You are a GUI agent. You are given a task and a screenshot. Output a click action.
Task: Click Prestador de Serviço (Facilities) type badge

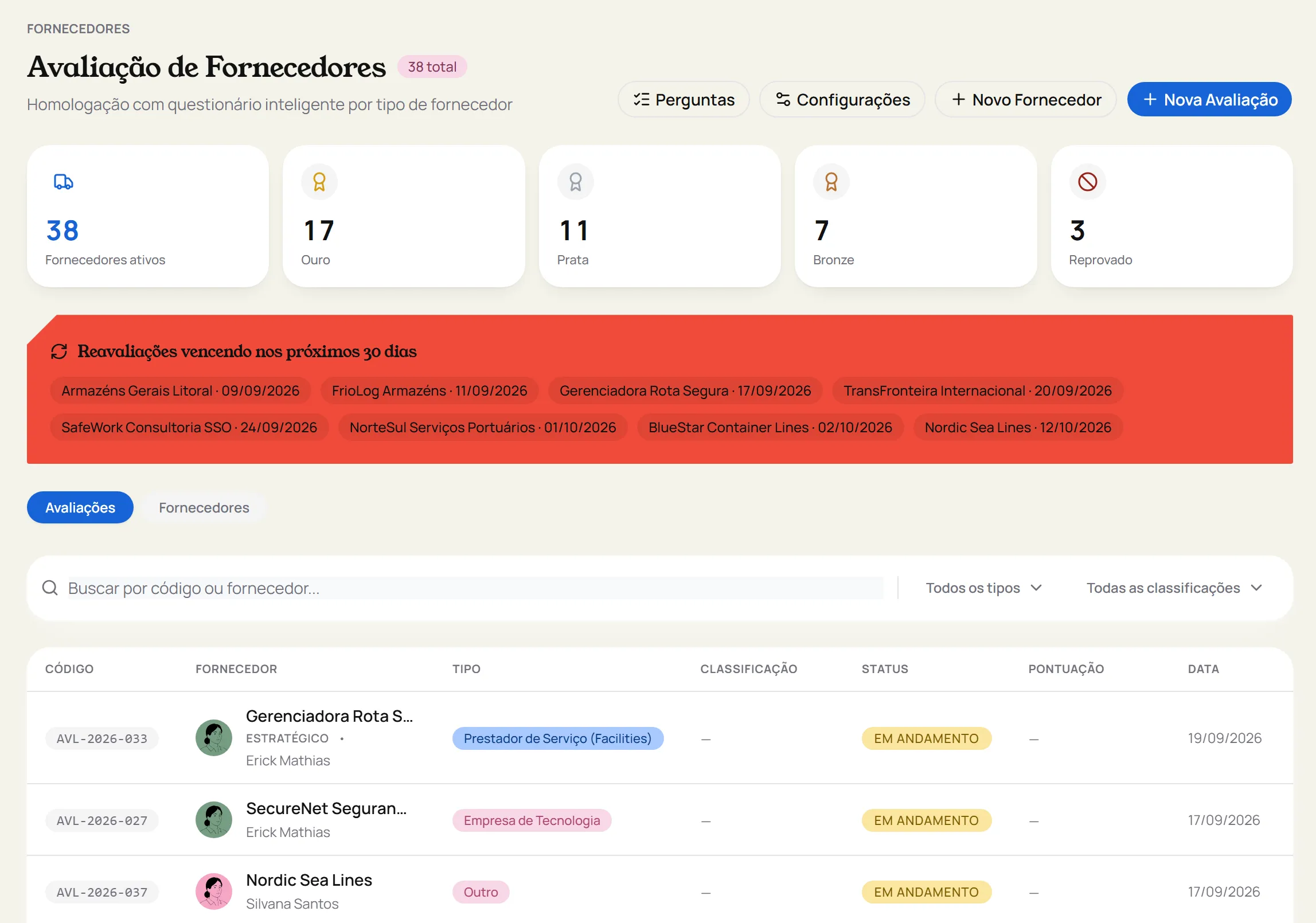point(558,738)
